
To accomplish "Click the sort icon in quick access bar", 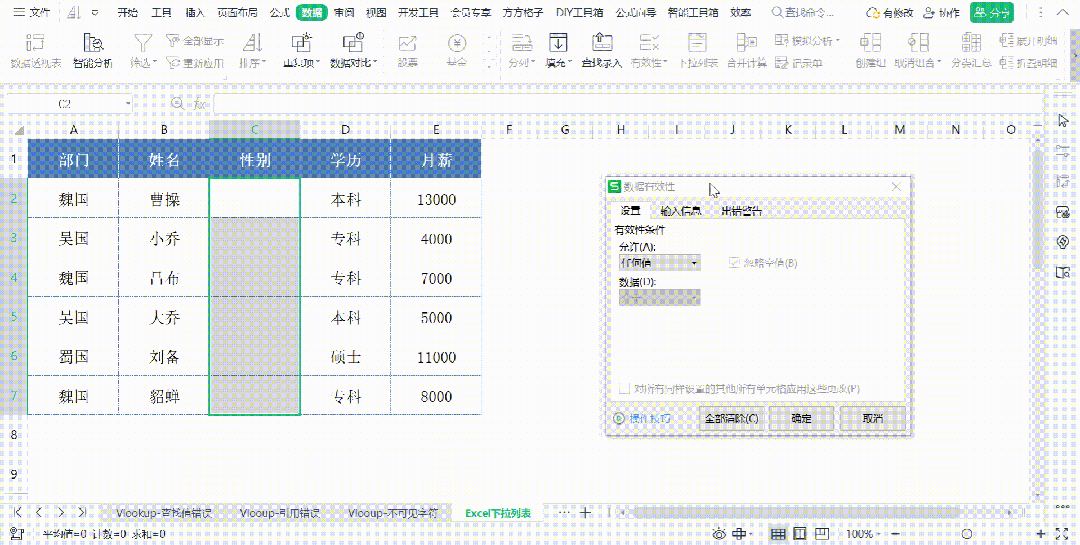I will 75,12.
